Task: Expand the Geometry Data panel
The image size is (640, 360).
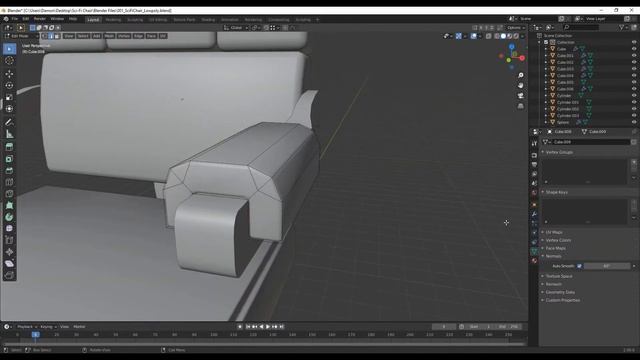Action: point(560,292)
